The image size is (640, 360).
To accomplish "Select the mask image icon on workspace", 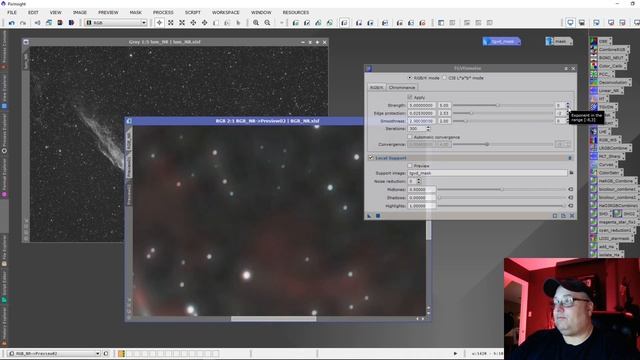I will 559,41.
